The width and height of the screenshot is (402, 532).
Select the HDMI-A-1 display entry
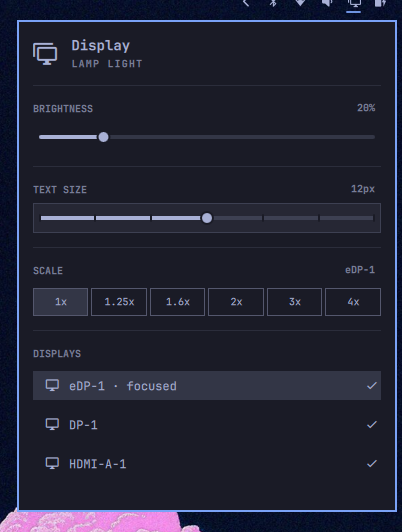(x=207, y=463)
